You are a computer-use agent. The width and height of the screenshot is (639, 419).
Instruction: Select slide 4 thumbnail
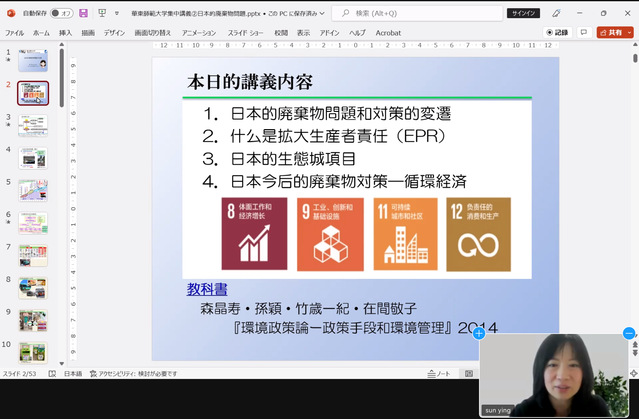33,158
